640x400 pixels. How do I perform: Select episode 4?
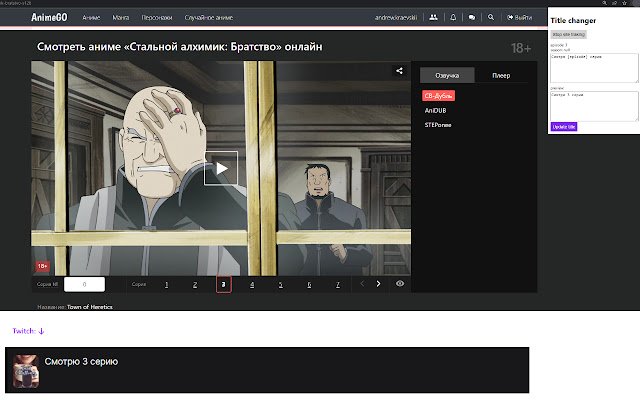pos(252,284)
